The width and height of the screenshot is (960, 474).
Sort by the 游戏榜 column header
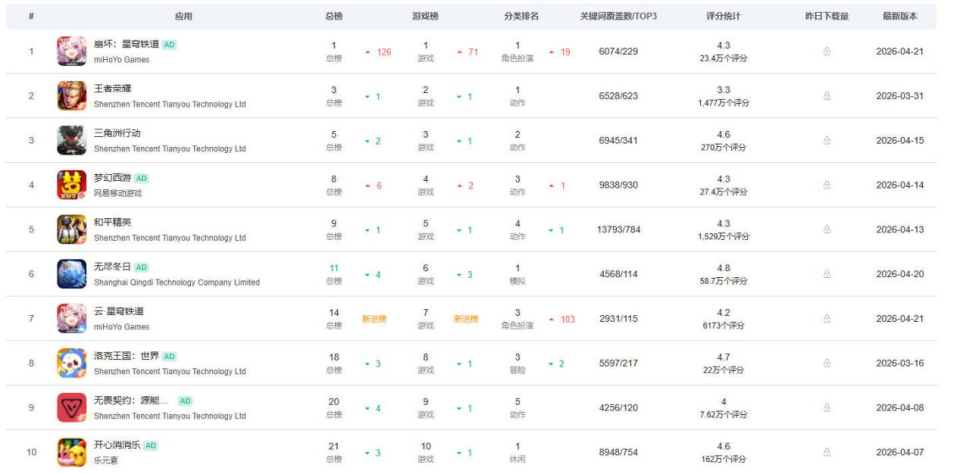pos(425,17)
